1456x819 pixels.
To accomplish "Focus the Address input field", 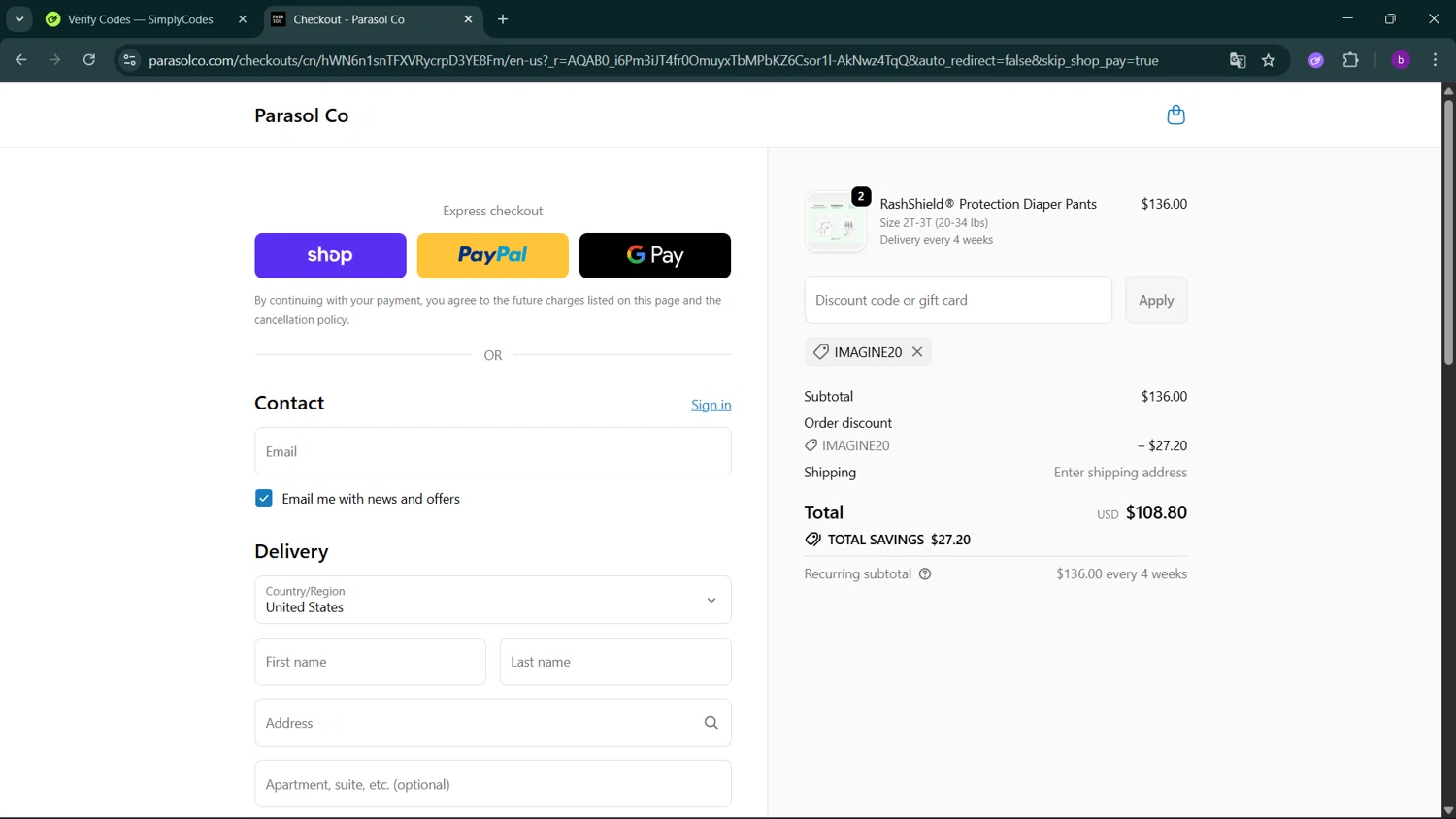I will pos(493,723).
